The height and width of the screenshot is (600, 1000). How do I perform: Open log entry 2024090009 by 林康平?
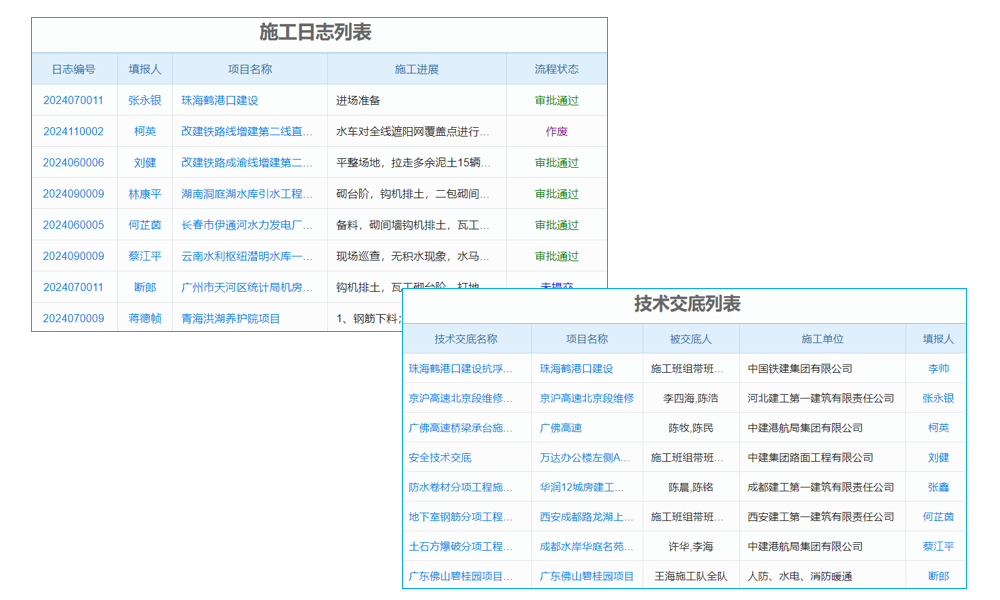point(73,193)
